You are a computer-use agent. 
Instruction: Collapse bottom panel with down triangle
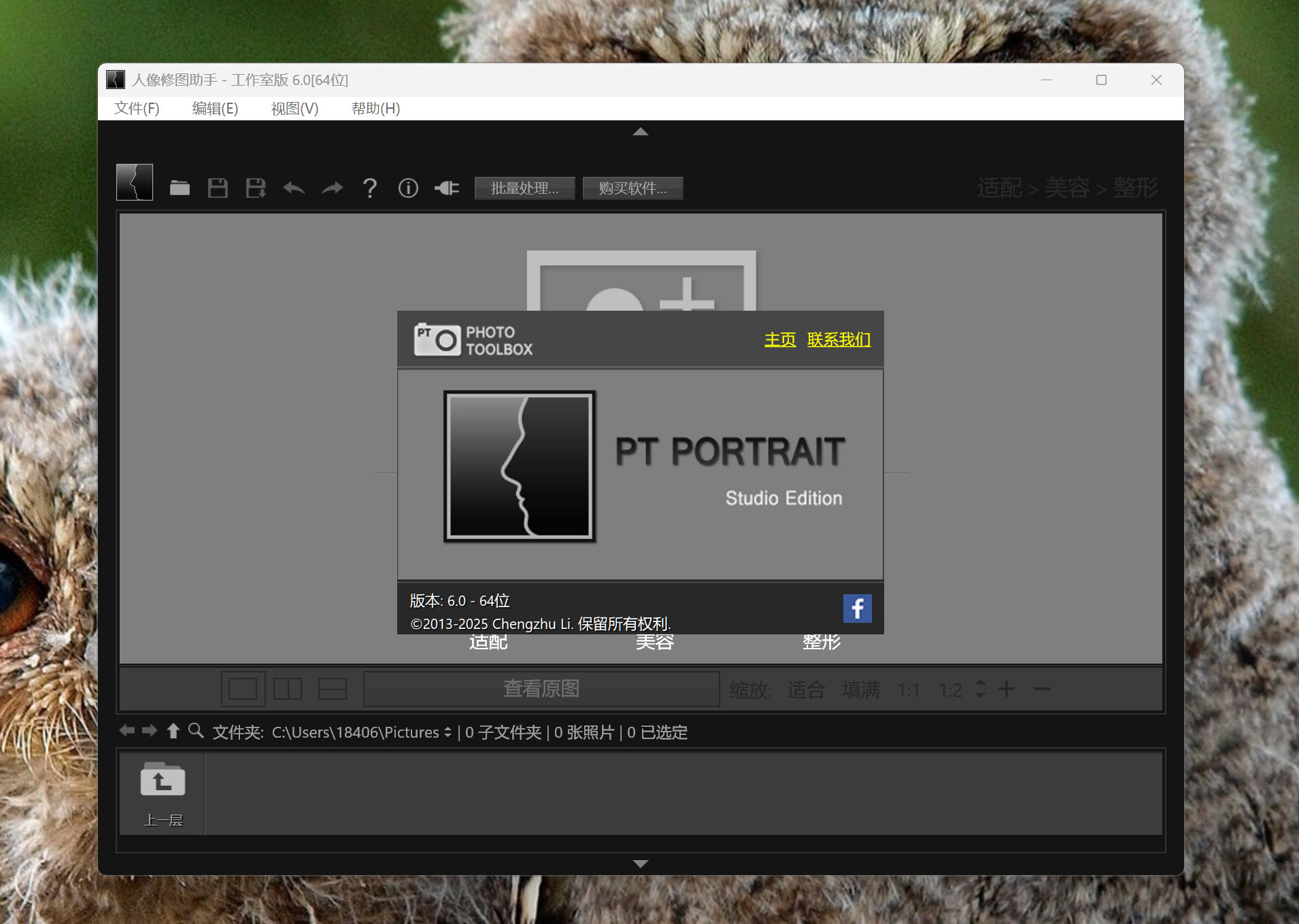640,863
